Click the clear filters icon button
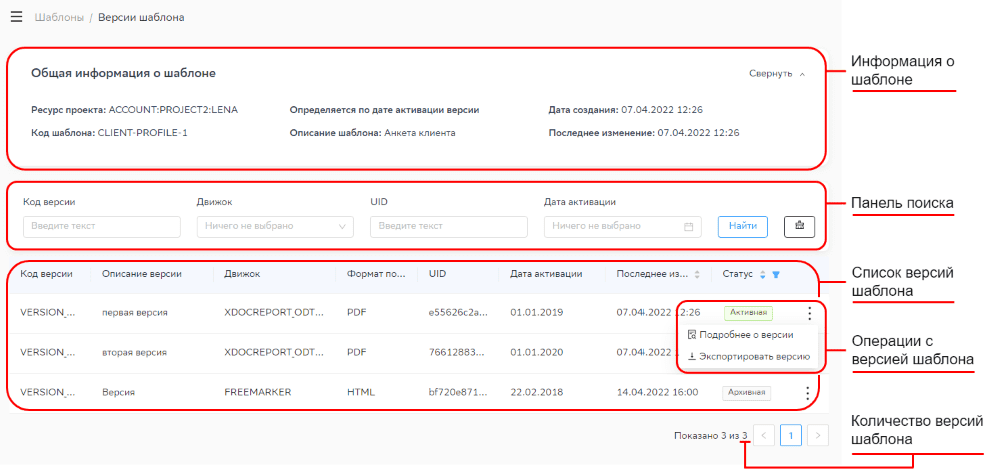This screenshot has width=1000, height=472. pyautogui.click(x=799, y=226)
